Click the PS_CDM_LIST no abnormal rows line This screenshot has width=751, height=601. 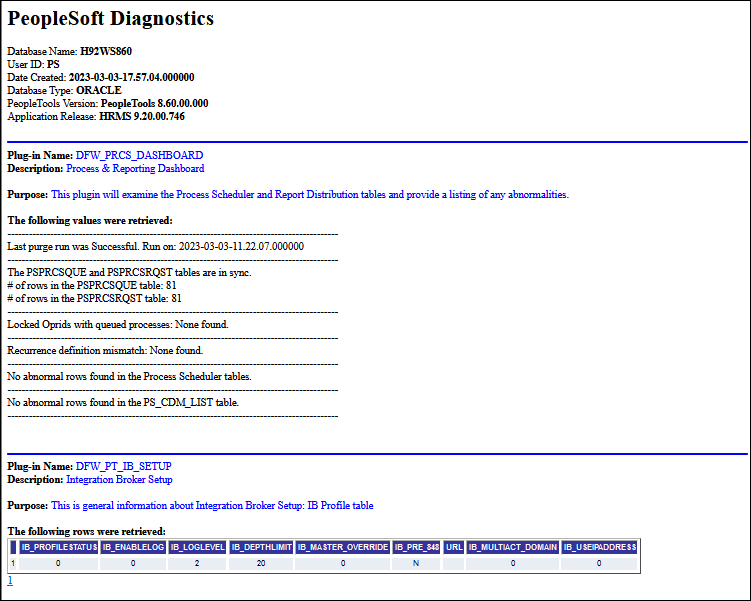coord(123,402)
